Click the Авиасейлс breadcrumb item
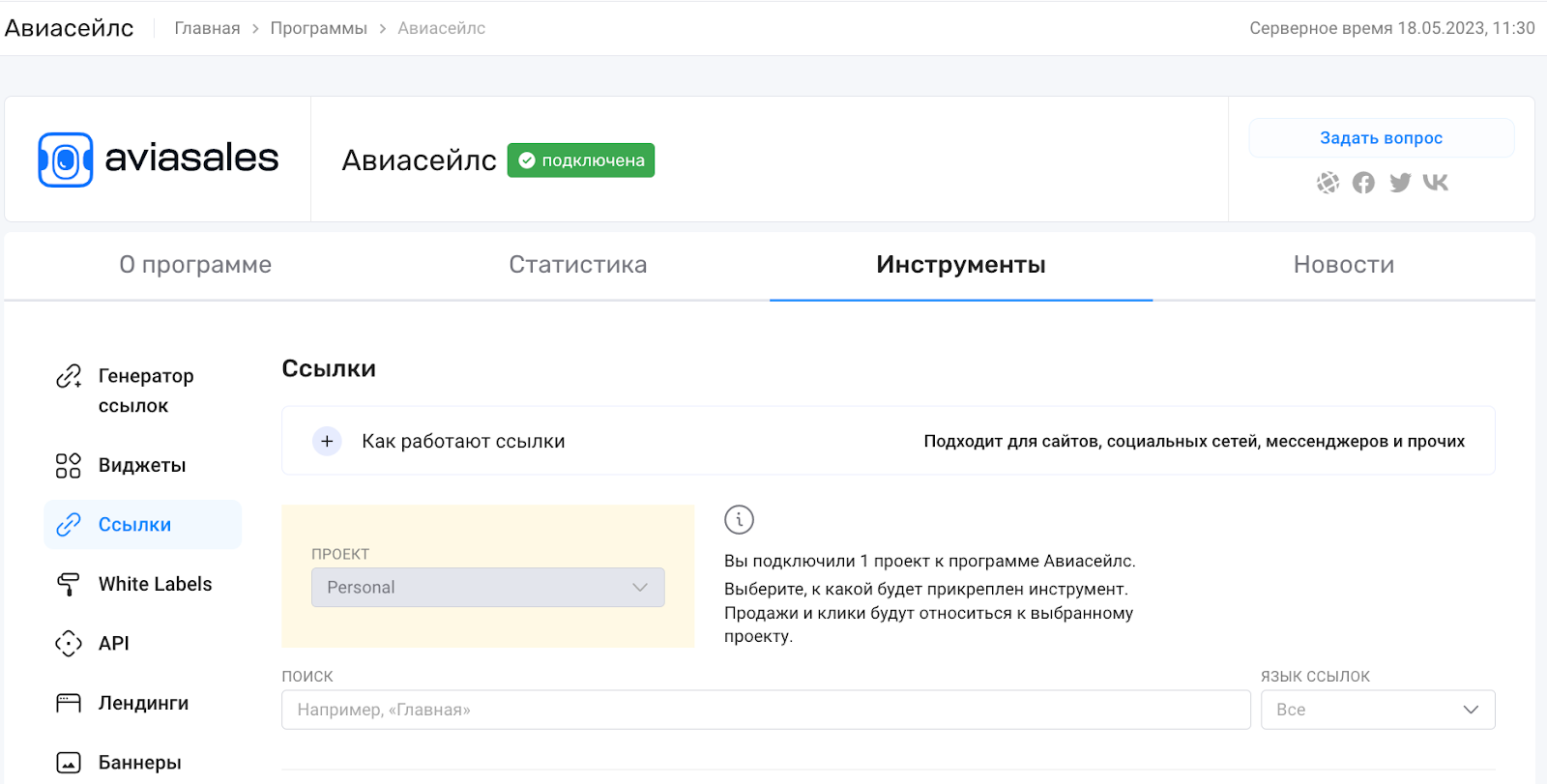This screenshot has width=1547, height=784. pyautogui.click(x=441, y=29)
